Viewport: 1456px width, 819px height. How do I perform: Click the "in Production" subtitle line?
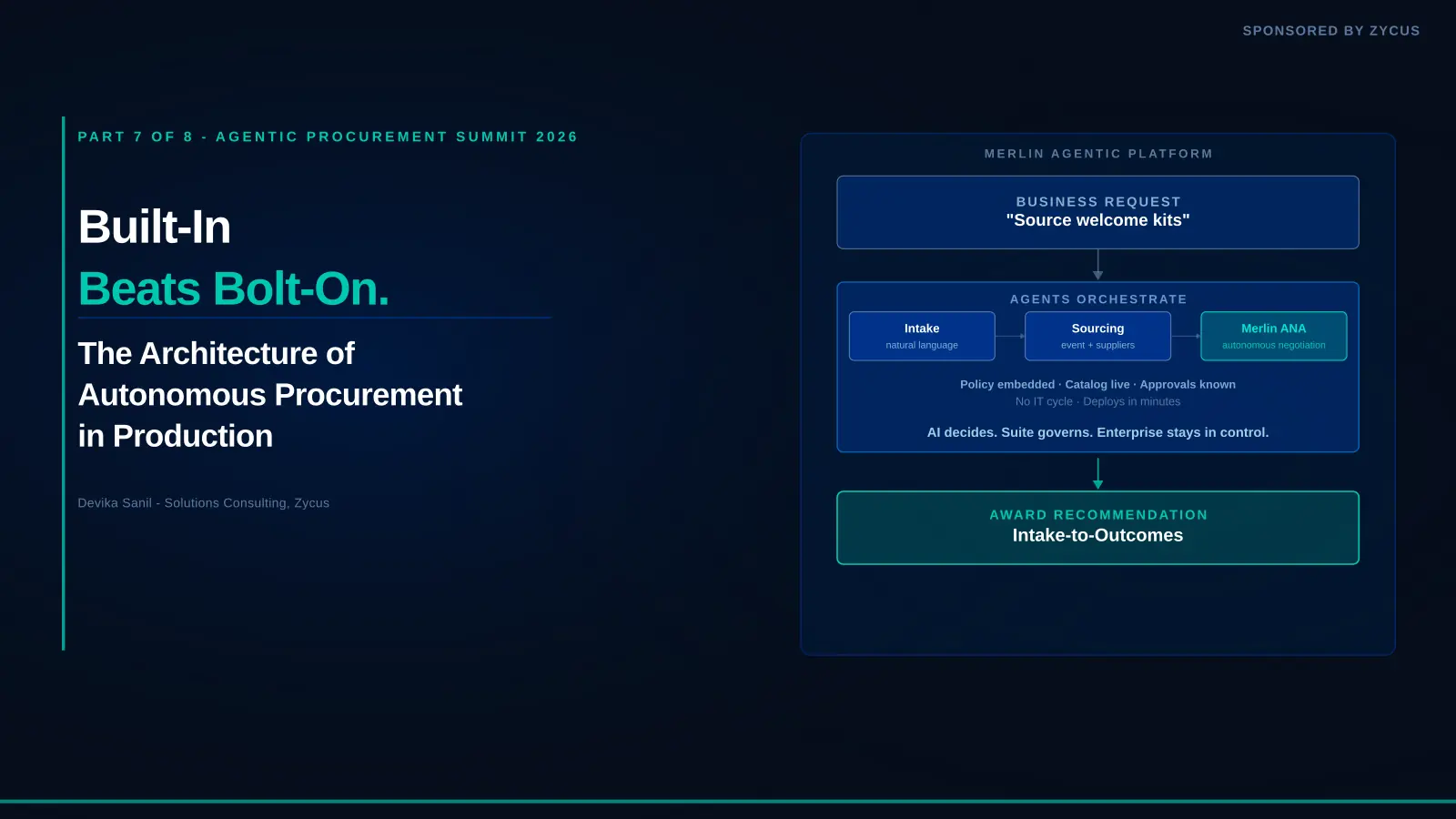pos(176,436)
